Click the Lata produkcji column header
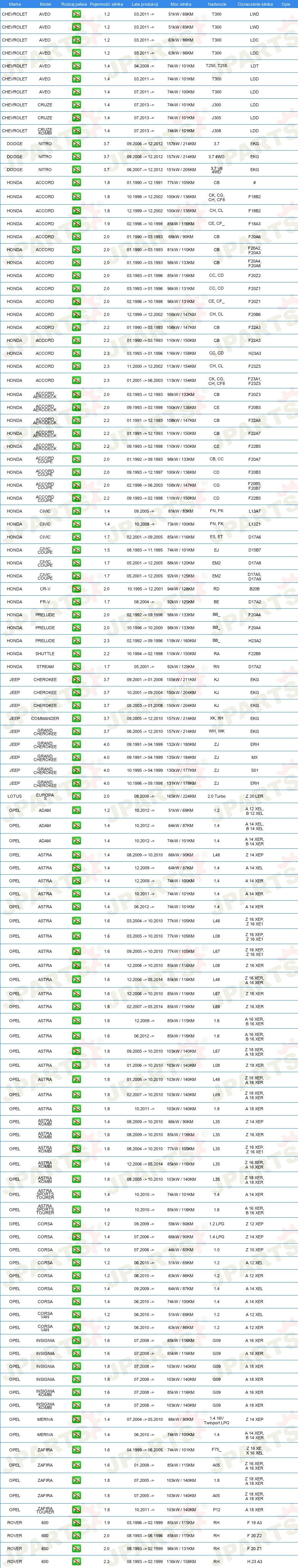This screenshot has width=298, height=1568. coord(145,4)
